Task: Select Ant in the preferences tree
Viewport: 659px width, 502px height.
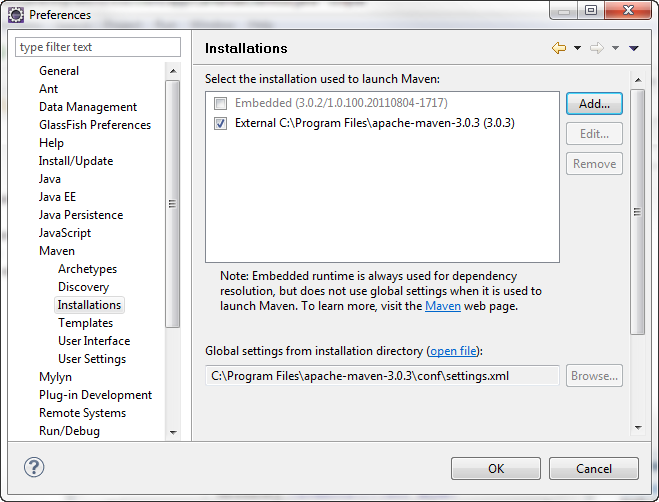Action: (48, 89)
